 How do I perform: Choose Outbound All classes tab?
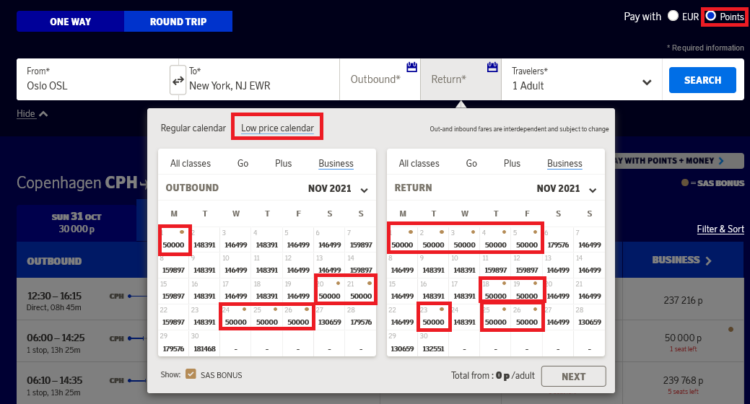point(190,164)
